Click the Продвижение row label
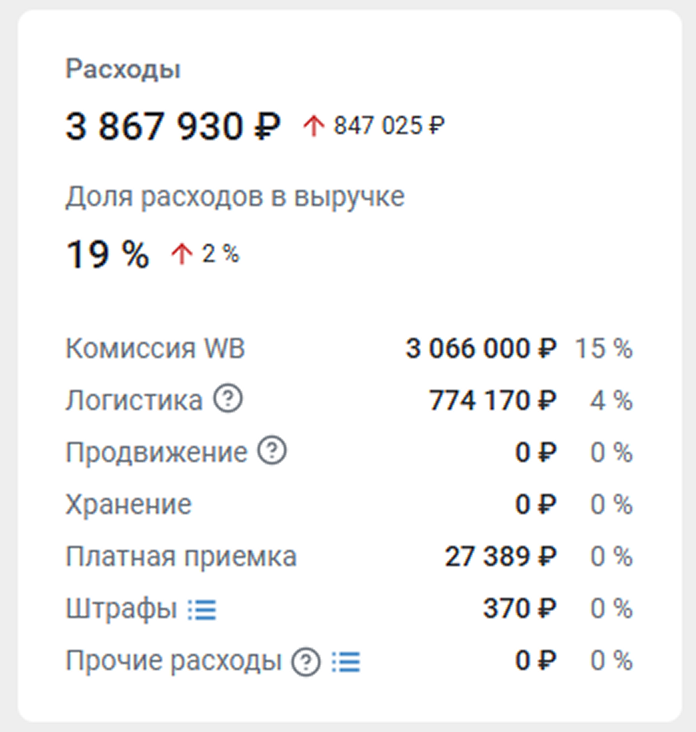696x732 pixels. pos(156,452)
